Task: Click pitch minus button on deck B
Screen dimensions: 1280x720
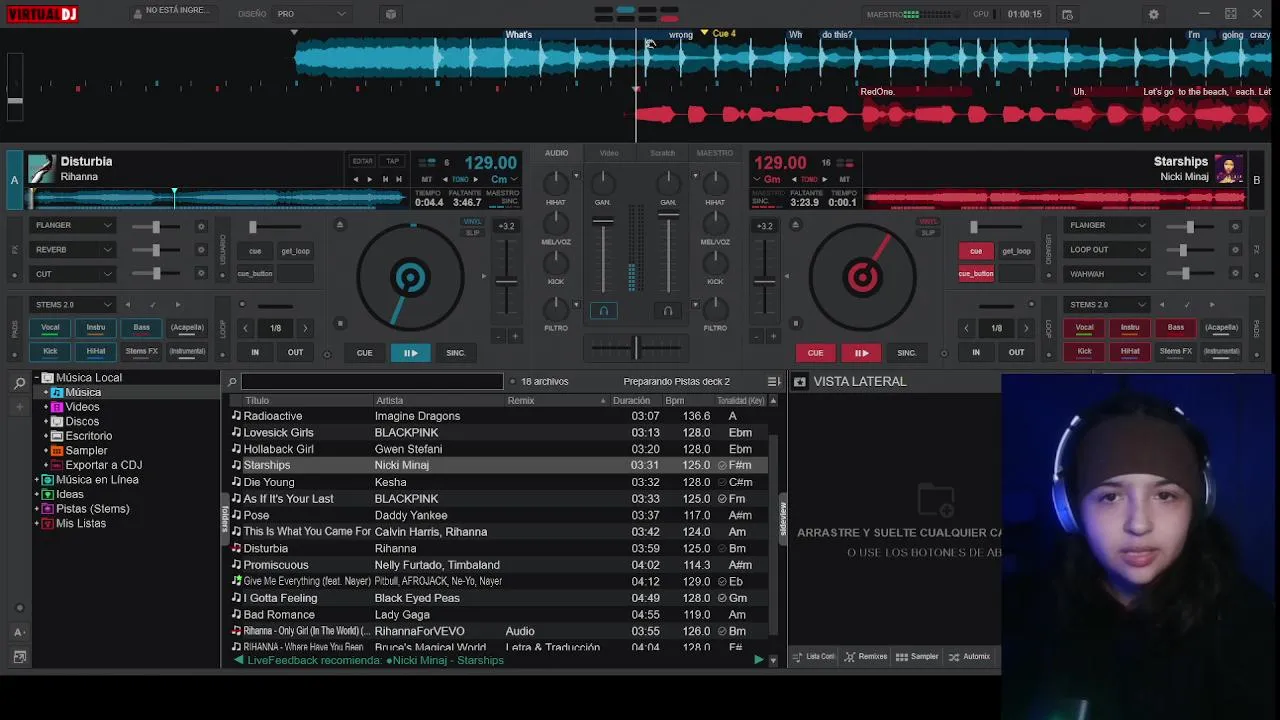Action: 757,336
